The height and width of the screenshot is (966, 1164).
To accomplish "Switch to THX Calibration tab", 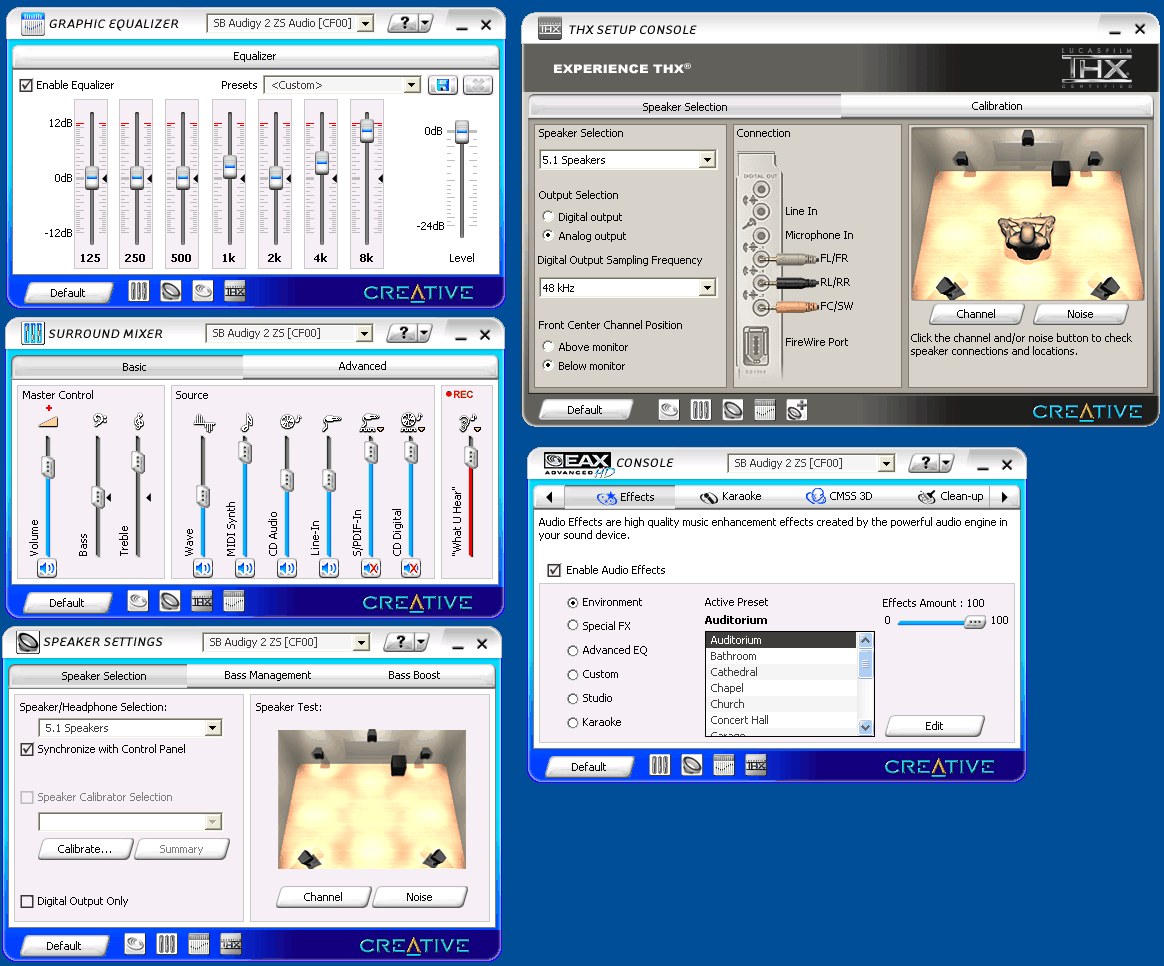I will click(996, 106).
